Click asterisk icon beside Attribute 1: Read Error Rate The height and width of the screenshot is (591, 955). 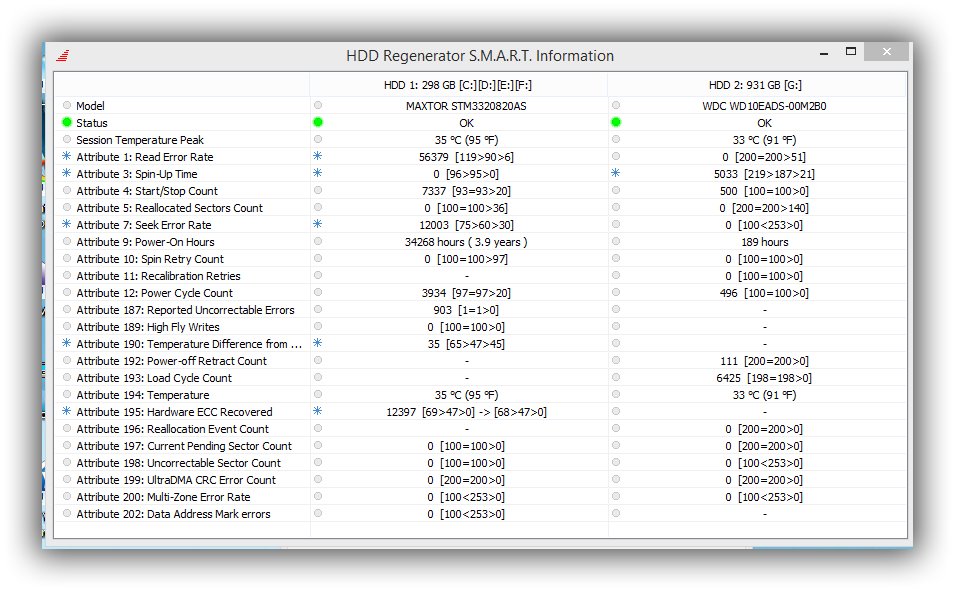(x=67, y=157)
